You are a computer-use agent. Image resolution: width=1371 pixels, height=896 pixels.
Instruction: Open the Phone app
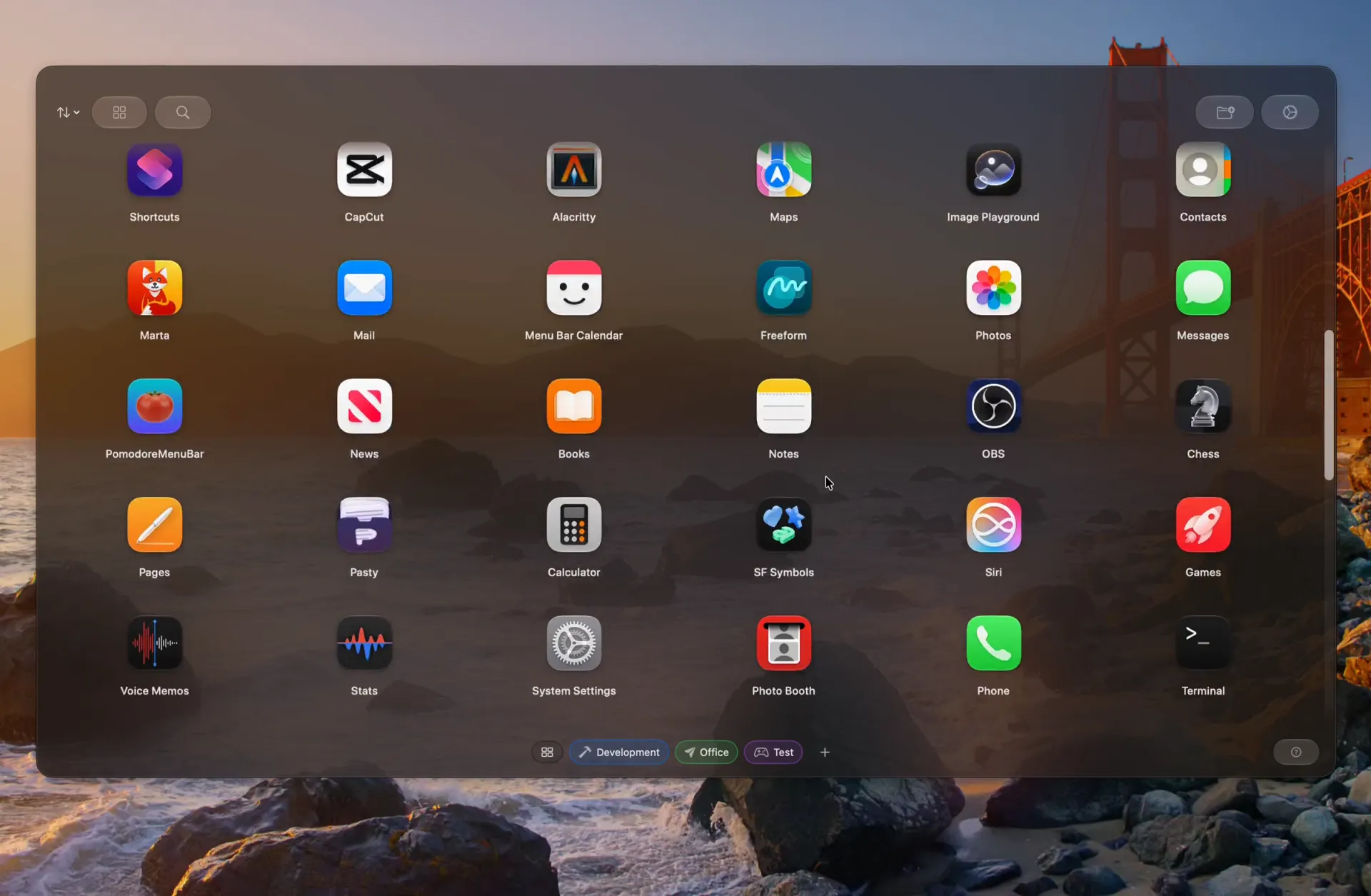(x=993, y=644)
